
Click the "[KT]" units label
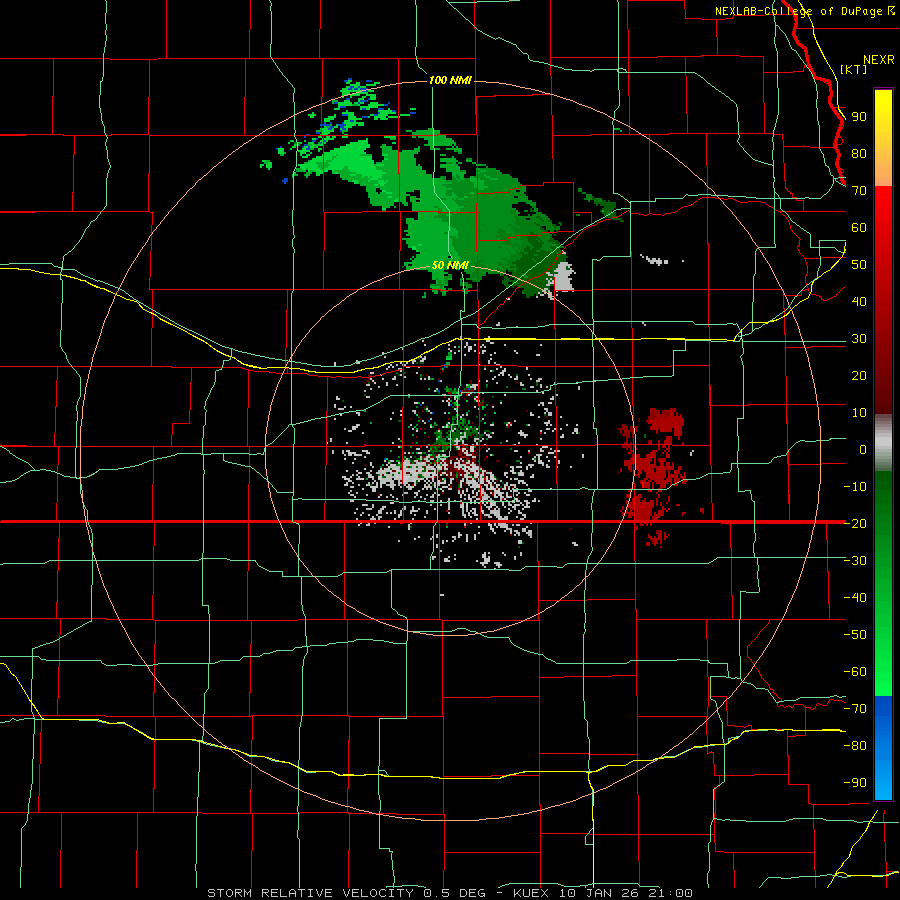(854, 69)
